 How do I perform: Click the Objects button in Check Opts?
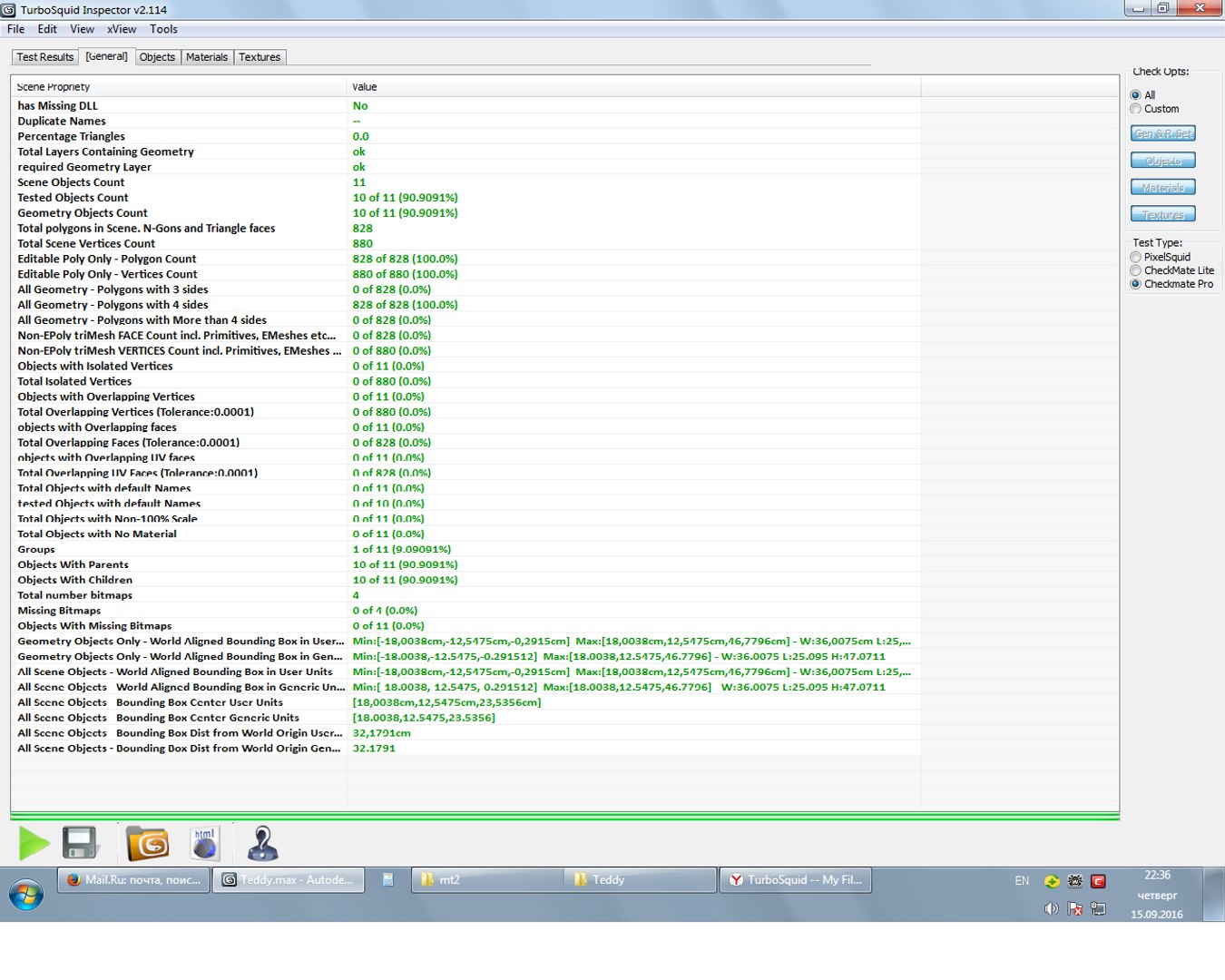click(1162, 161)
